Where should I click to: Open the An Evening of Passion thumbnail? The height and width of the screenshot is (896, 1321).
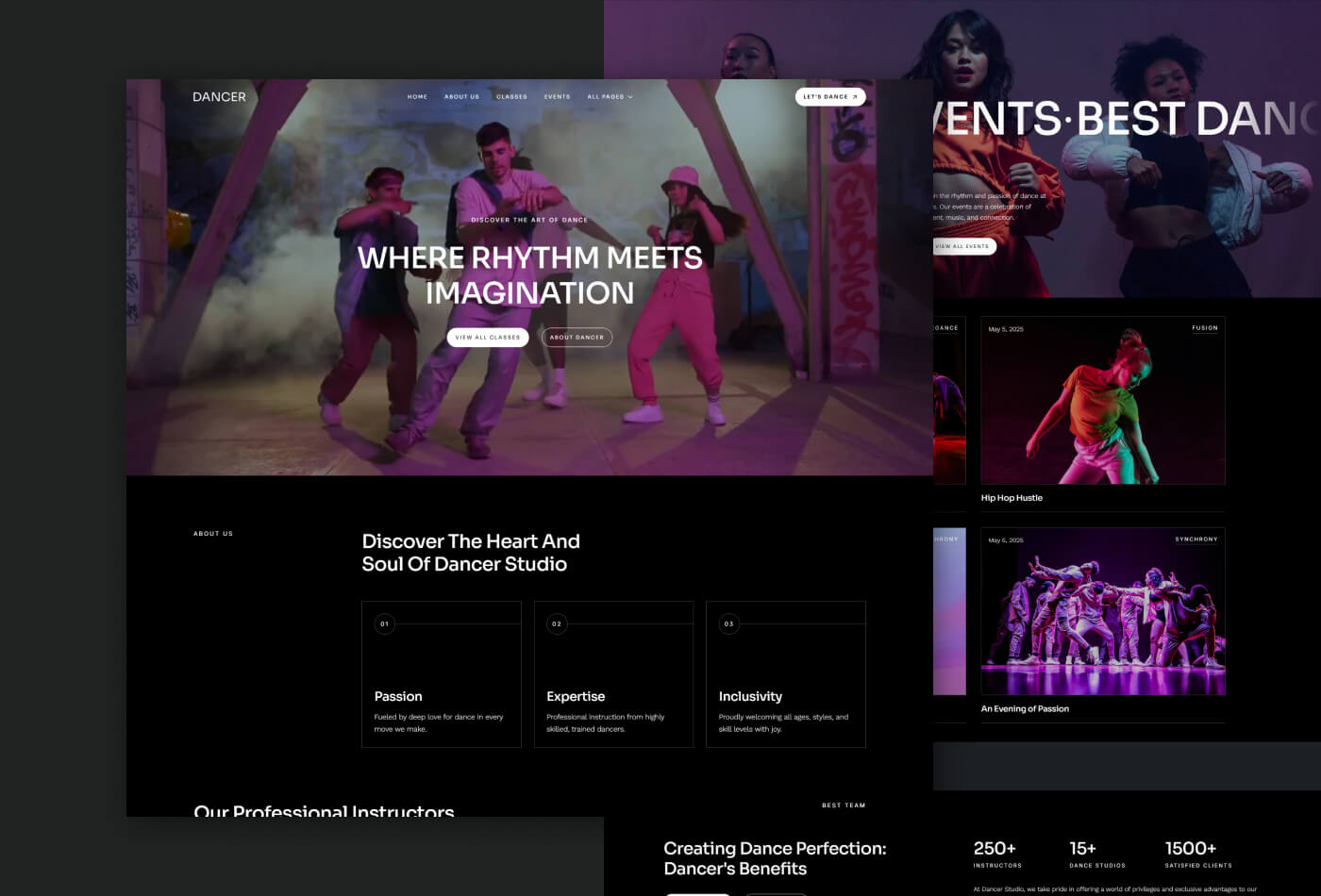point(1103,611)
